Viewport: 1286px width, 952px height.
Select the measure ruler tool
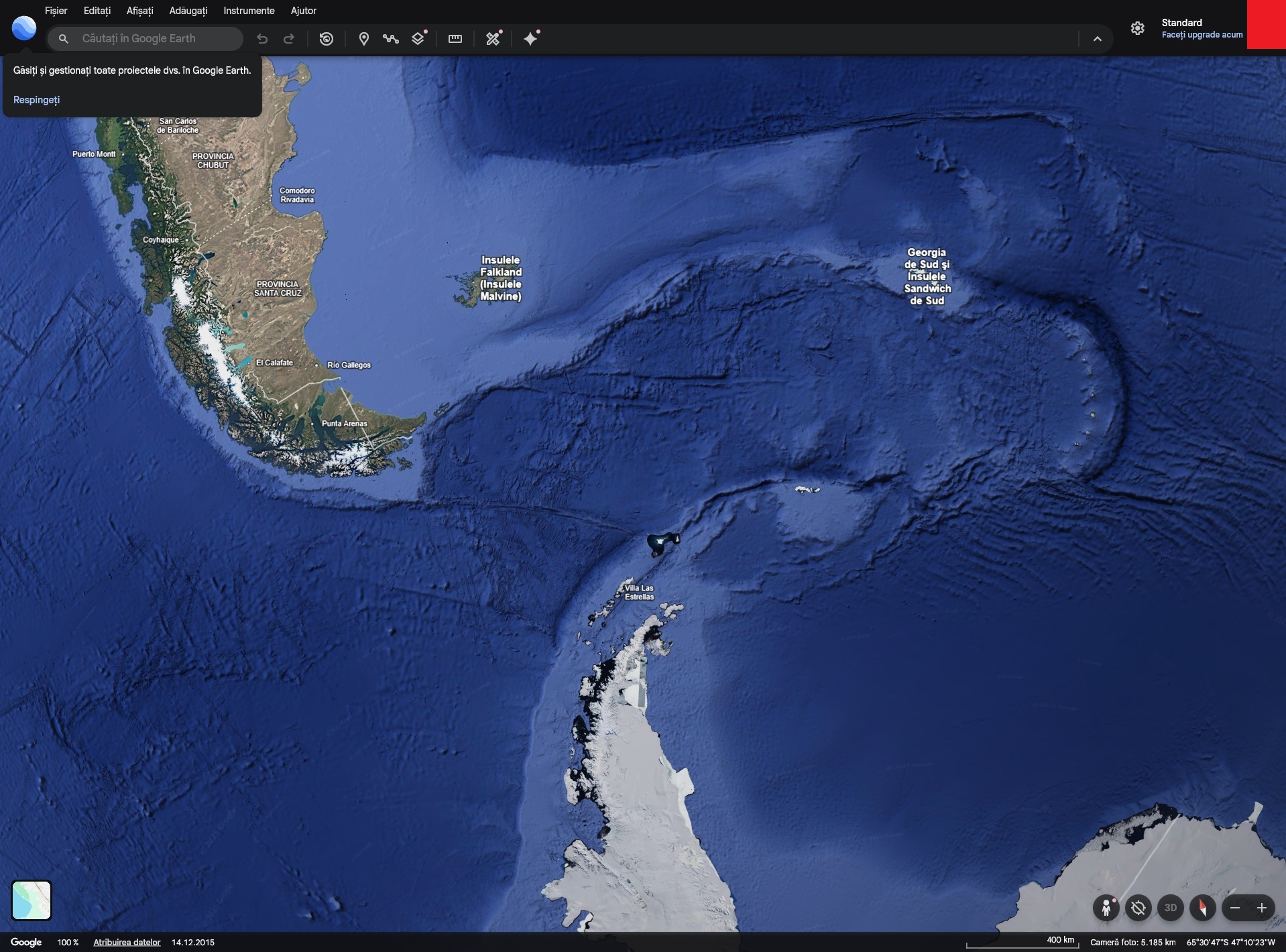coord(455,39)
